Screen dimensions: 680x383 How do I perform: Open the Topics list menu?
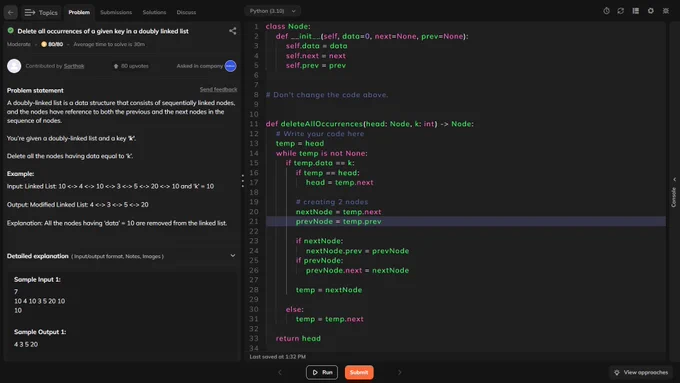(x=41, y=12)
